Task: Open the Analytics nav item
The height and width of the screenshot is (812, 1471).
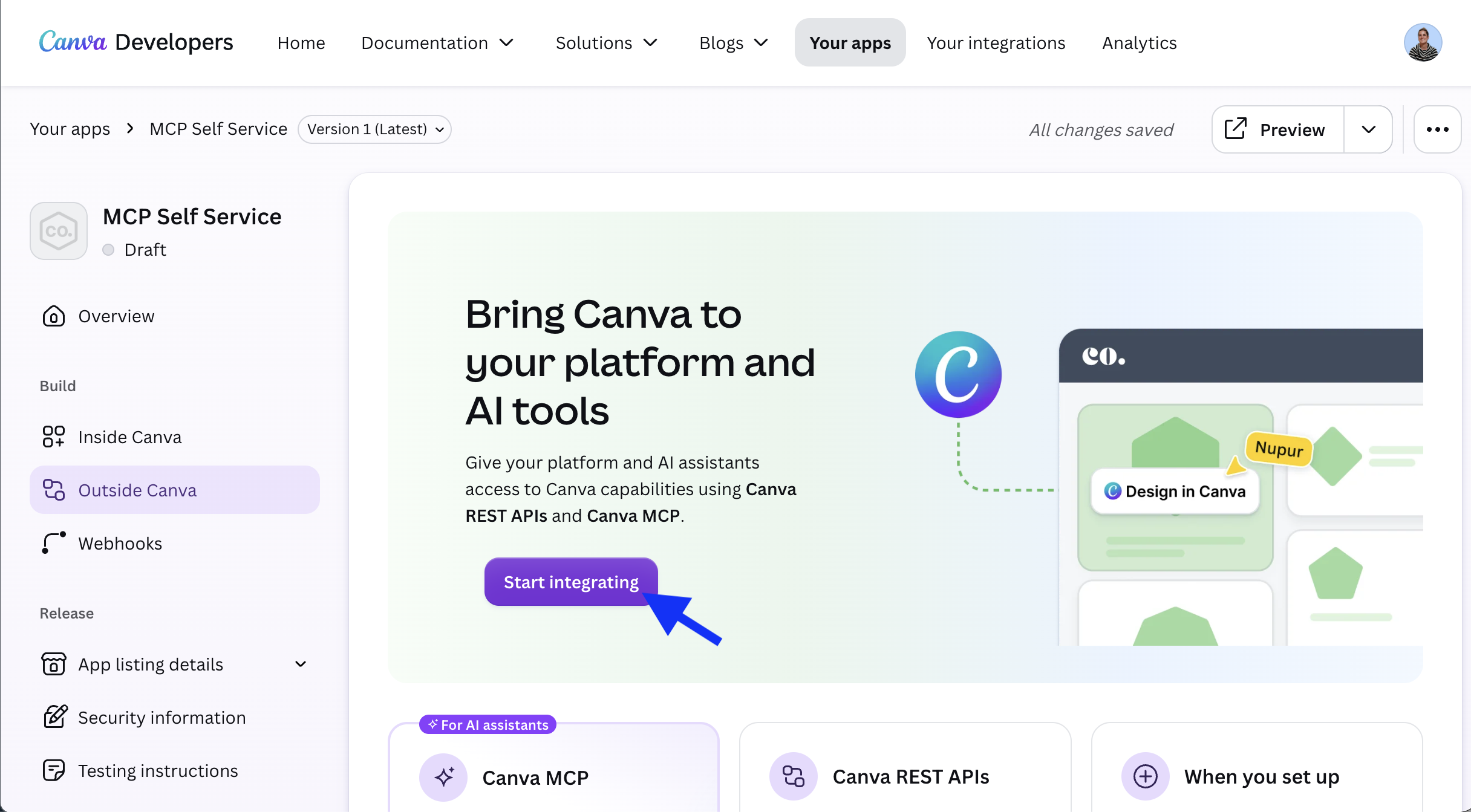Action: pos(1140,43)
